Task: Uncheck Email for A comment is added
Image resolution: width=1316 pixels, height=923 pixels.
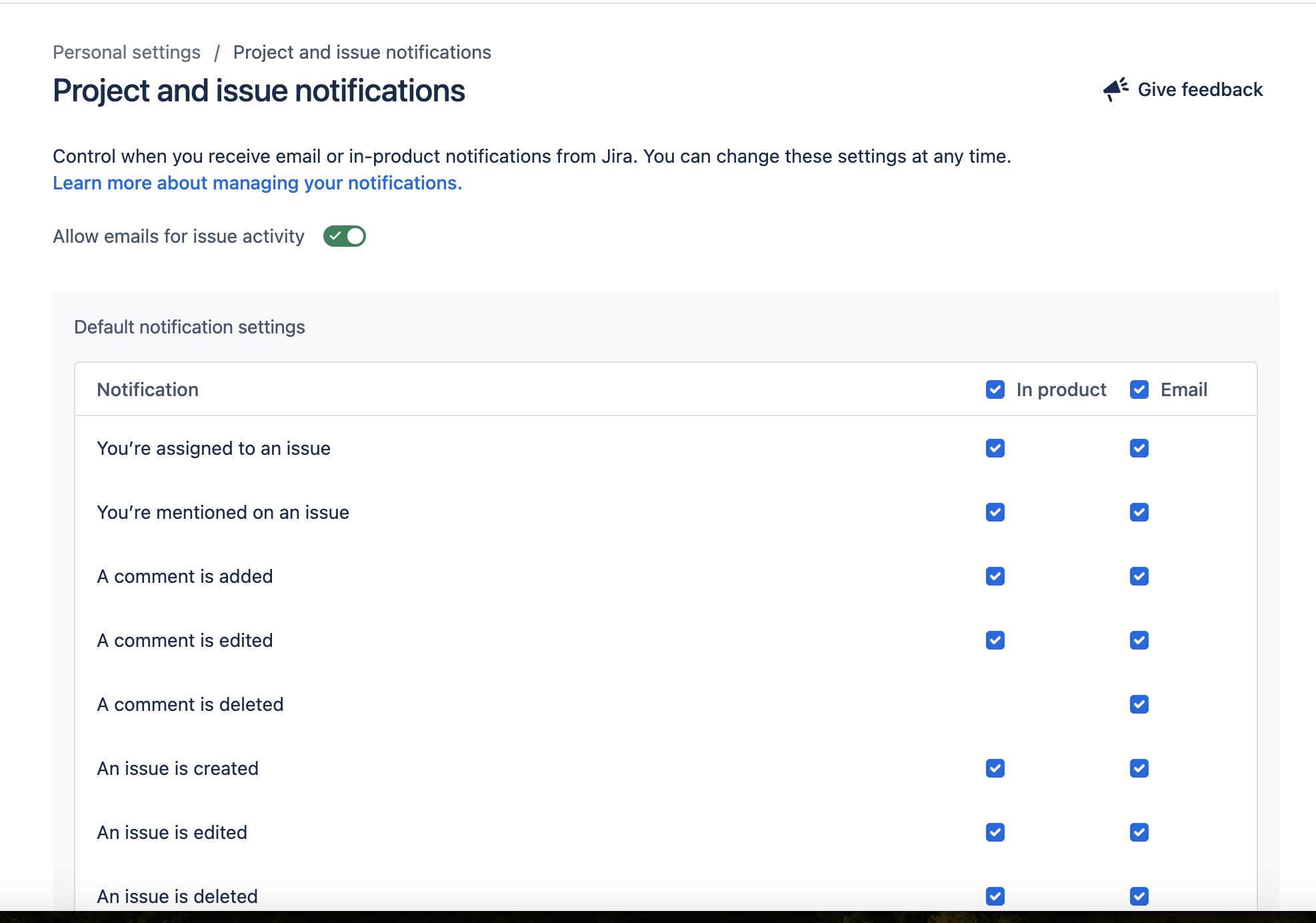Action: [x=1139, y=576]
